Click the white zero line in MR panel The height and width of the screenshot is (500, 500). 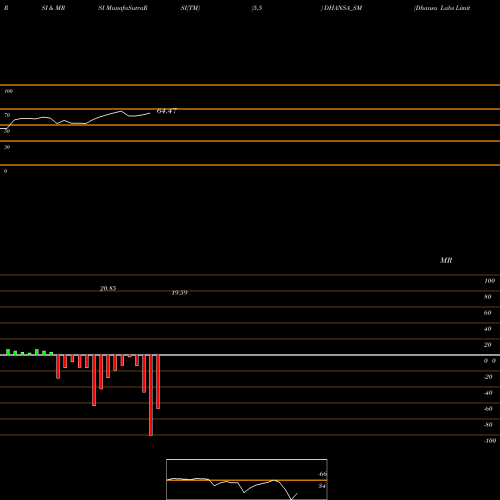click(250, 355)
